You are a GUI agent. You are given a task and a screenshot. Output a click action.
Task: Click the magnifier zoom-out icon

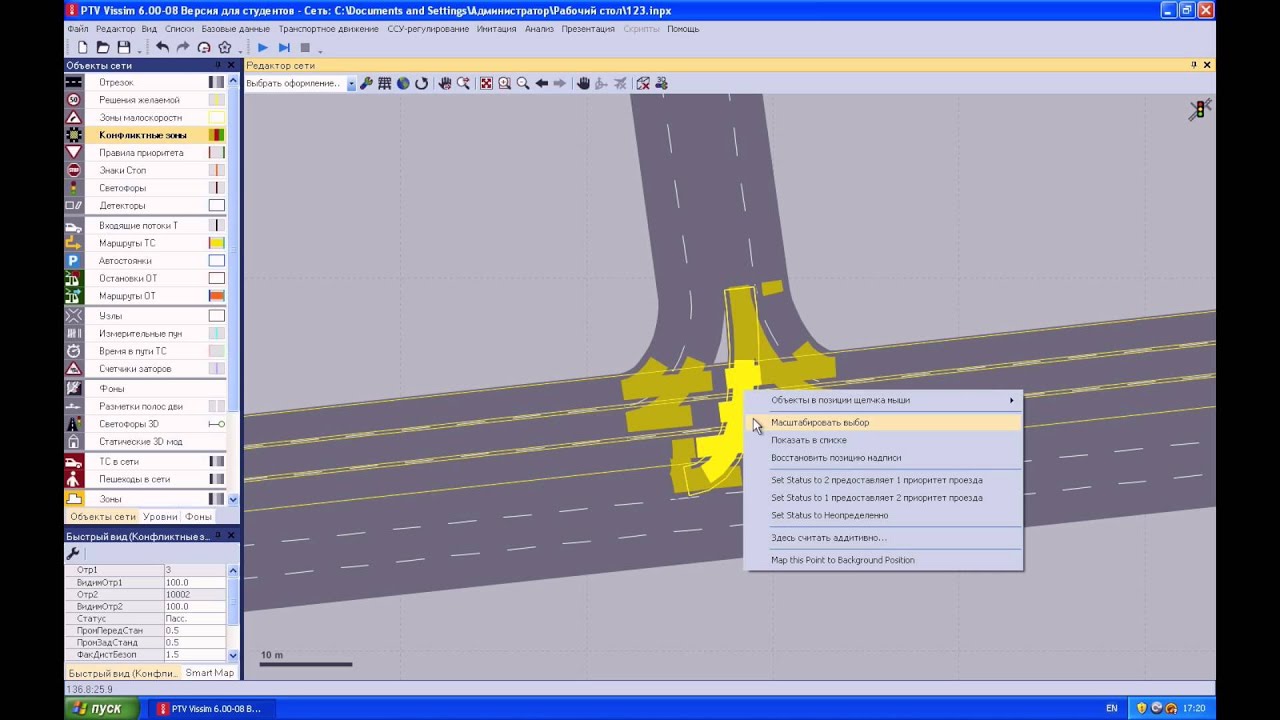pos(523,83)
